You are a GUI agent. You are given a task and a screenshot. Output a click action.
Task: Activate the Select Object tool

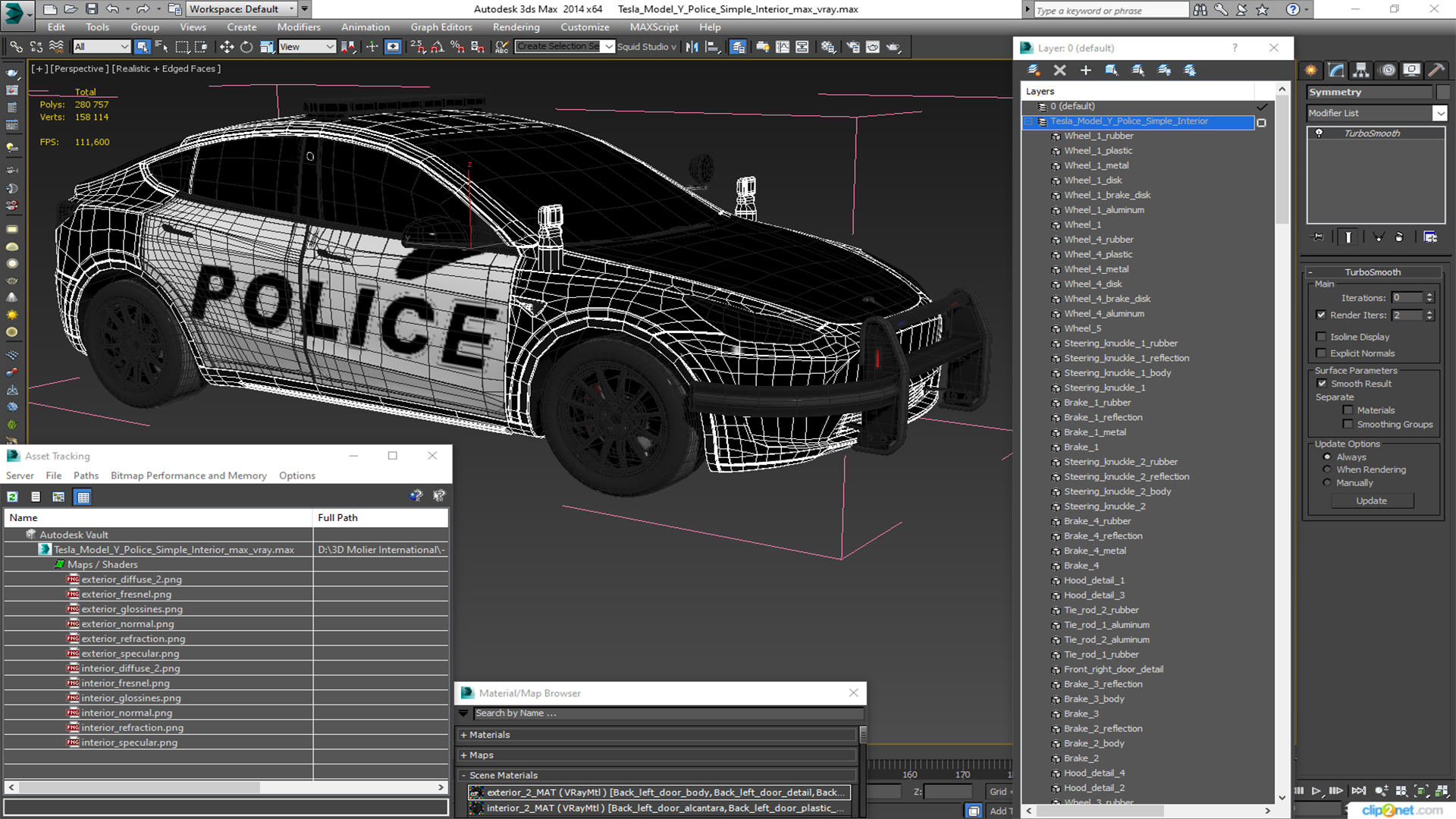click(x=142, y=47)
